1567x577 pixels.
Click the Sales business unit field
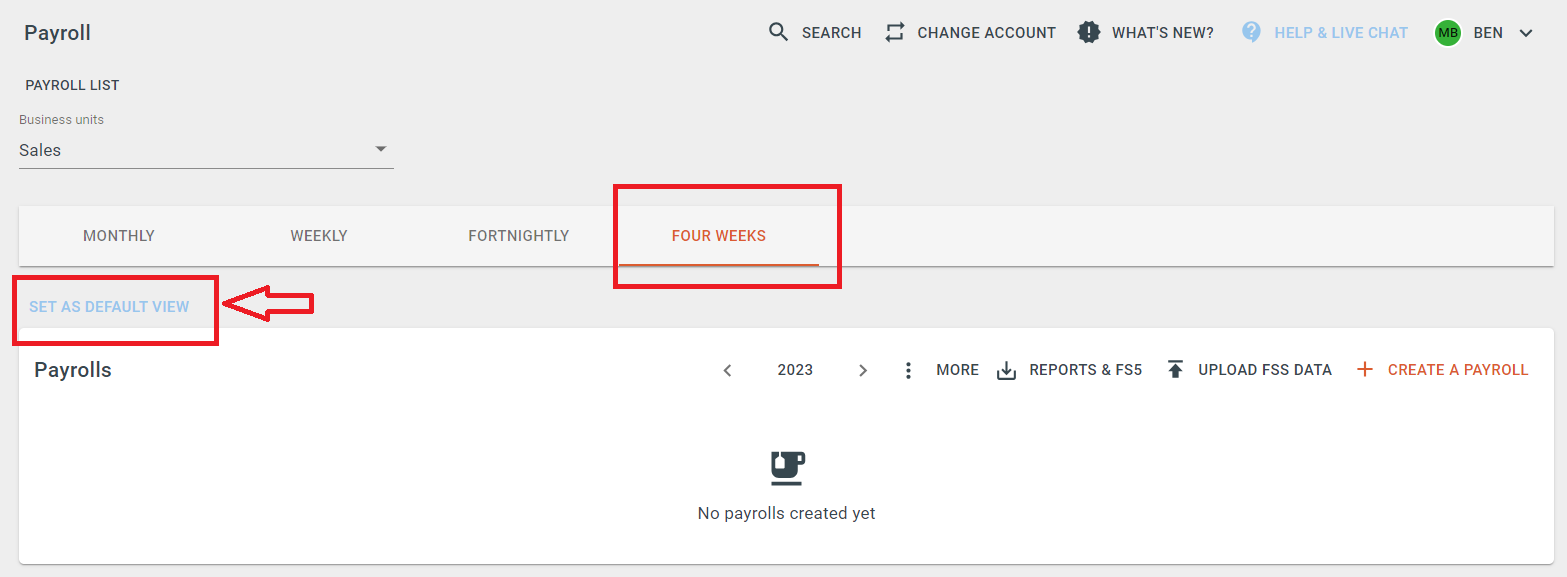click(206, 150)
